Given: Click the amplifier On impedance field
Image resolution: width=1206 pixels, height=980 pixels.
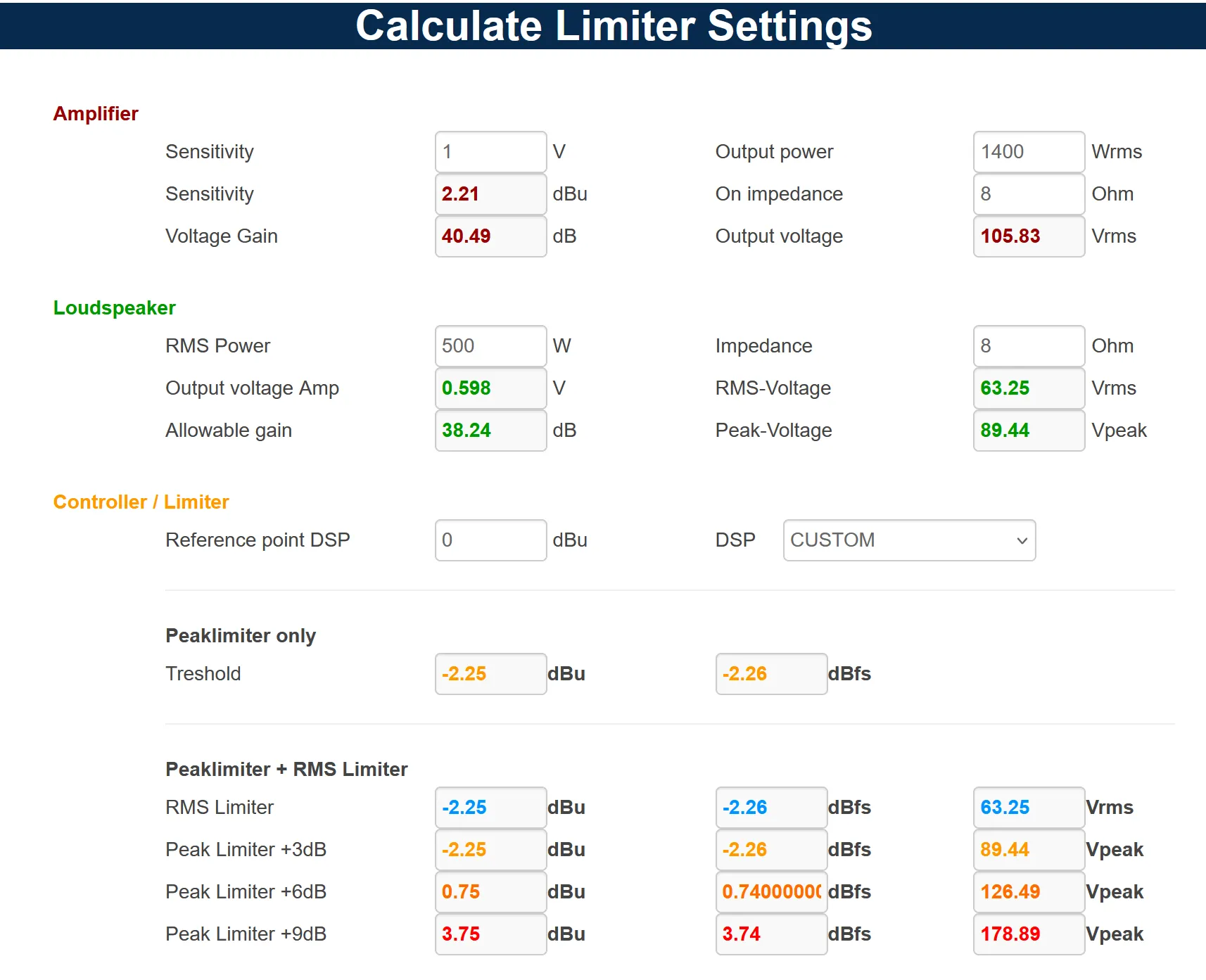Looking at the screenshot, I should (x=1029, y=194).
